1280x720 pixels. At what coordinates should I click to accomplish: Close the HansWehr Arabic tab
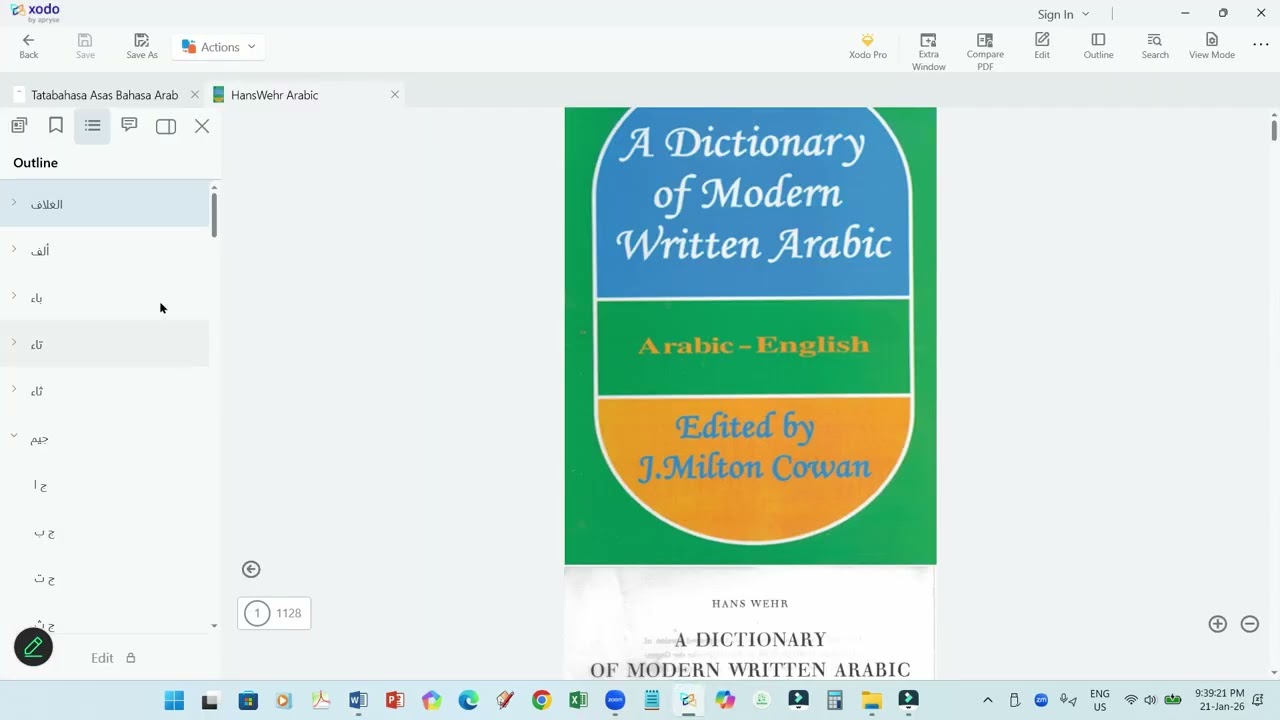(395, 95)
